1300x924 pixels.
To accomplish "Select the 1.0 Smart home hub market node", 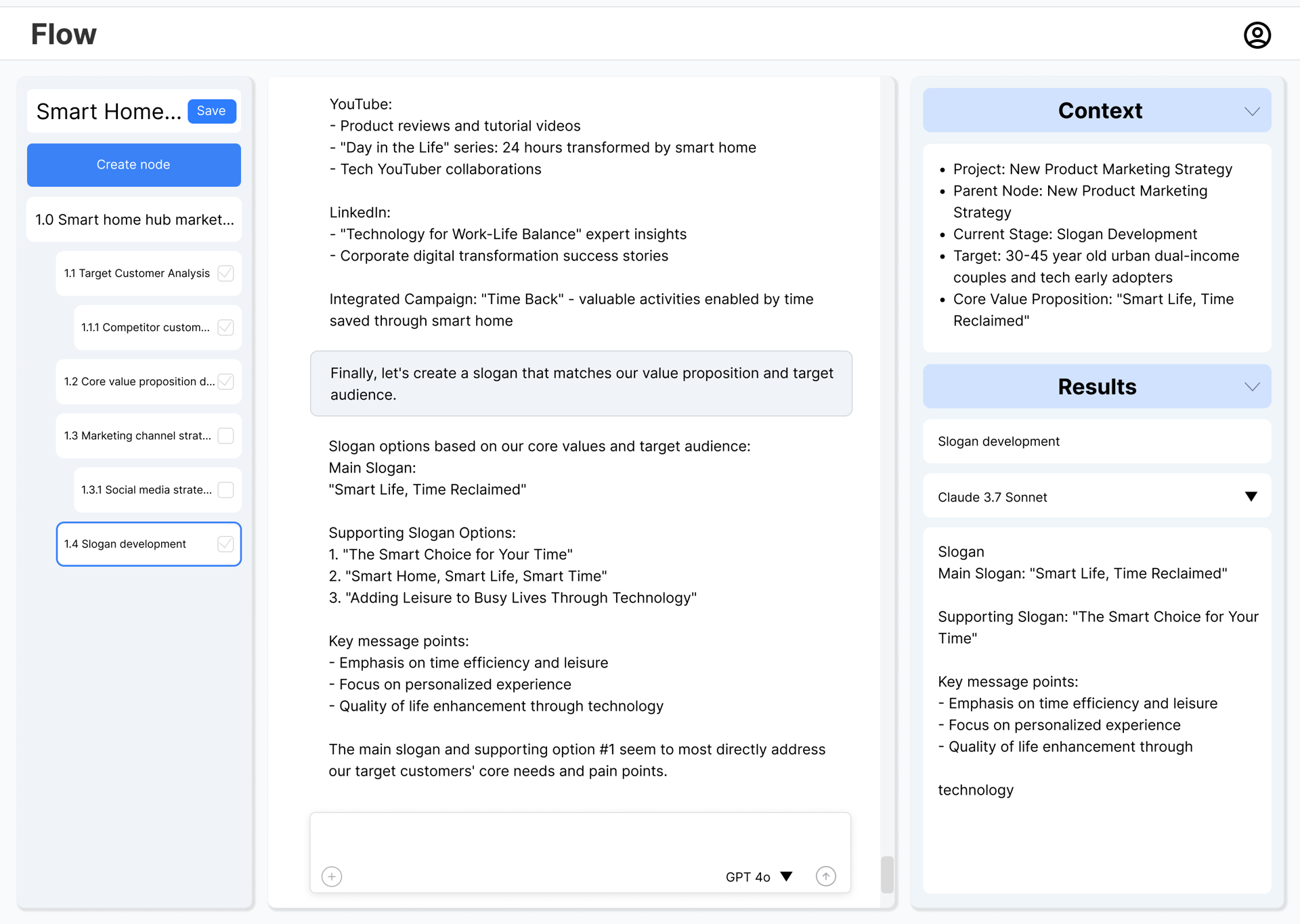I will [x=134, y=219].
